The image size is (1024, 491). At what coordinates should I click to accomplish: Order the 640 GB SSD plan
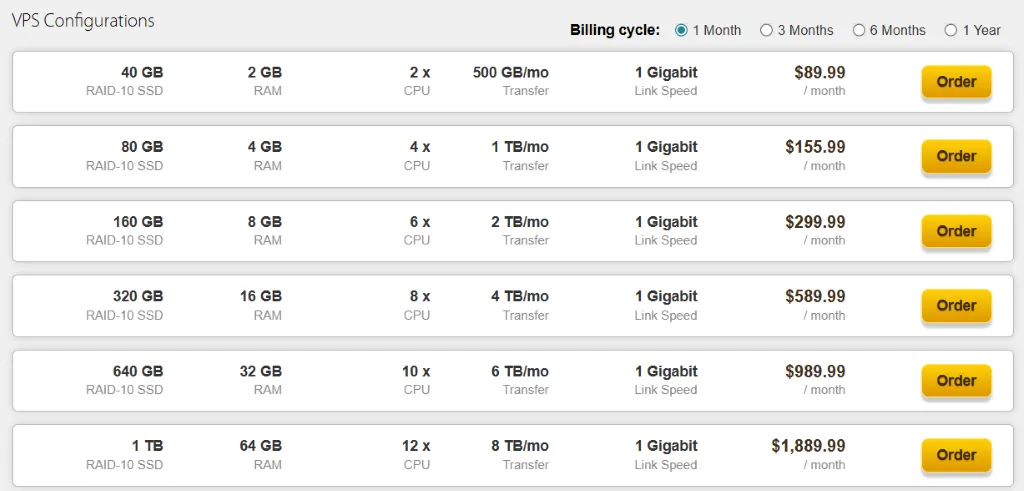[956, 381]
